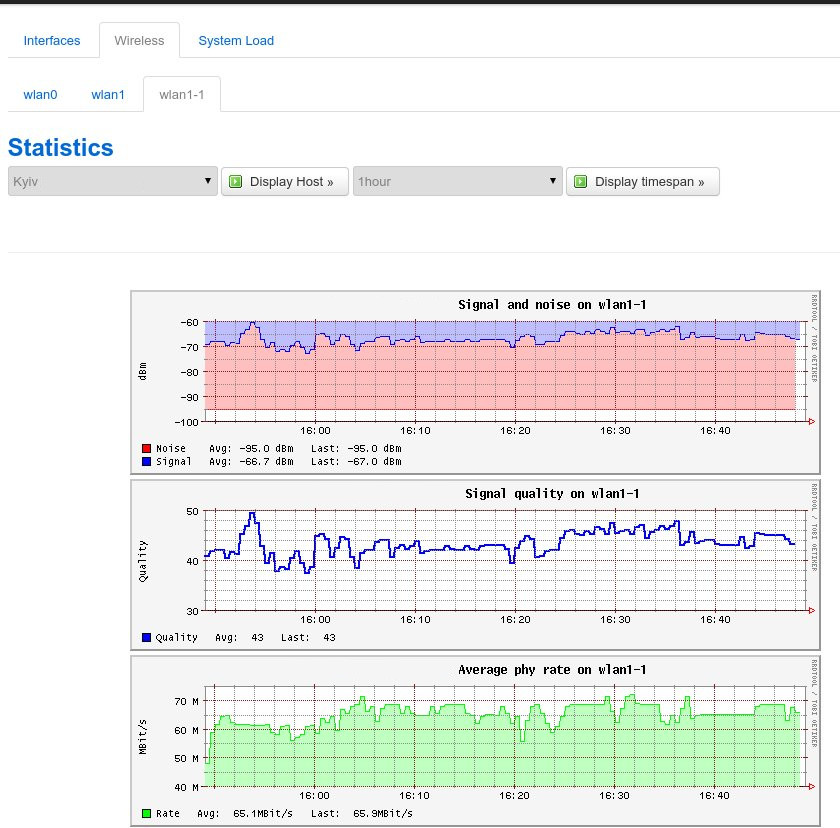
Task: Select the wlan1-1 sub-tab
Action: click(181, 94)
